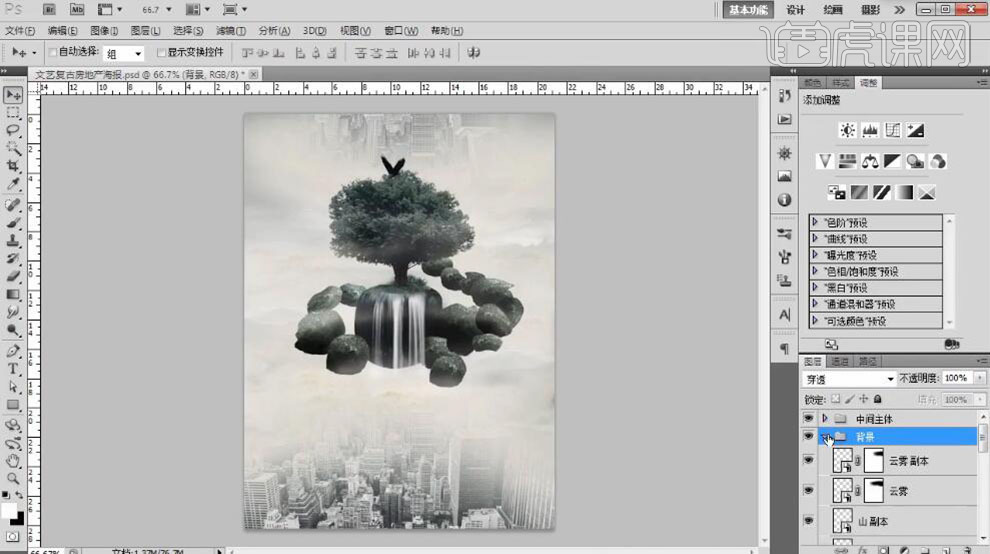The image size is (990, 554).
Task: Toggle lock transparent pixels
Action: (x=835, y=399)
